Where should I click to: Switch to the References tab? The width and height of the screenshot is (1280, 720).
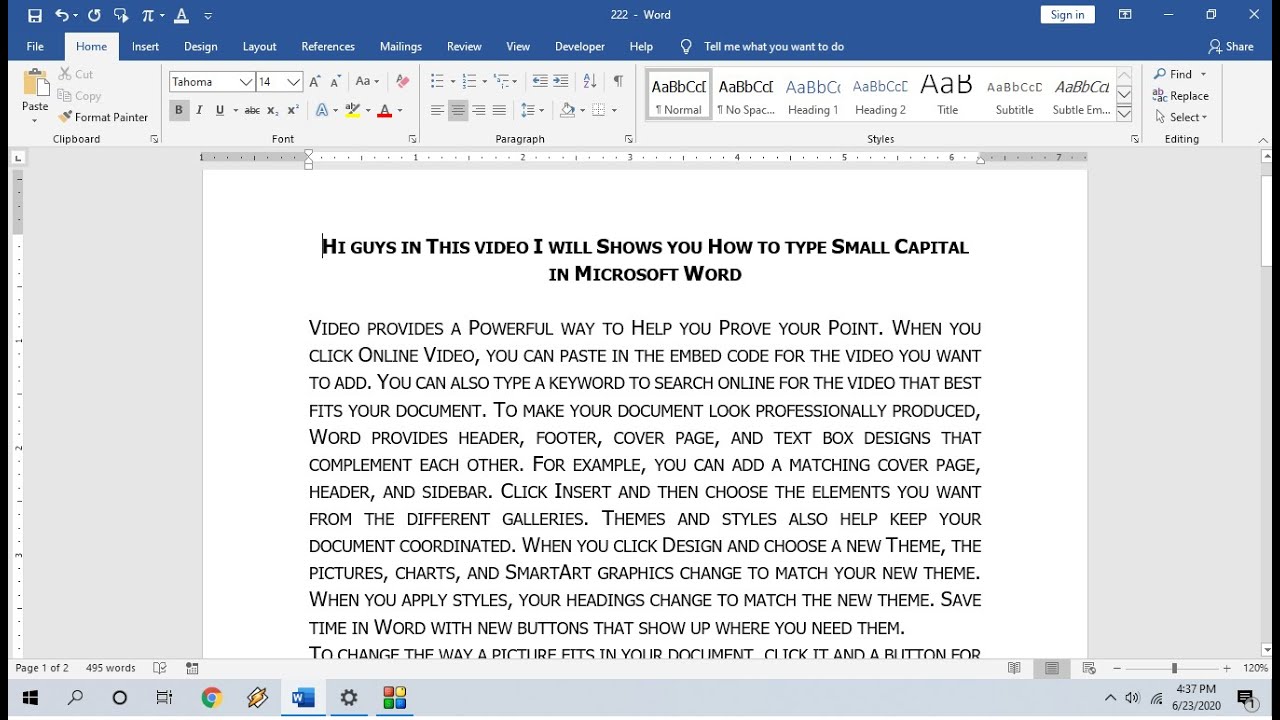tap(328, 46)
